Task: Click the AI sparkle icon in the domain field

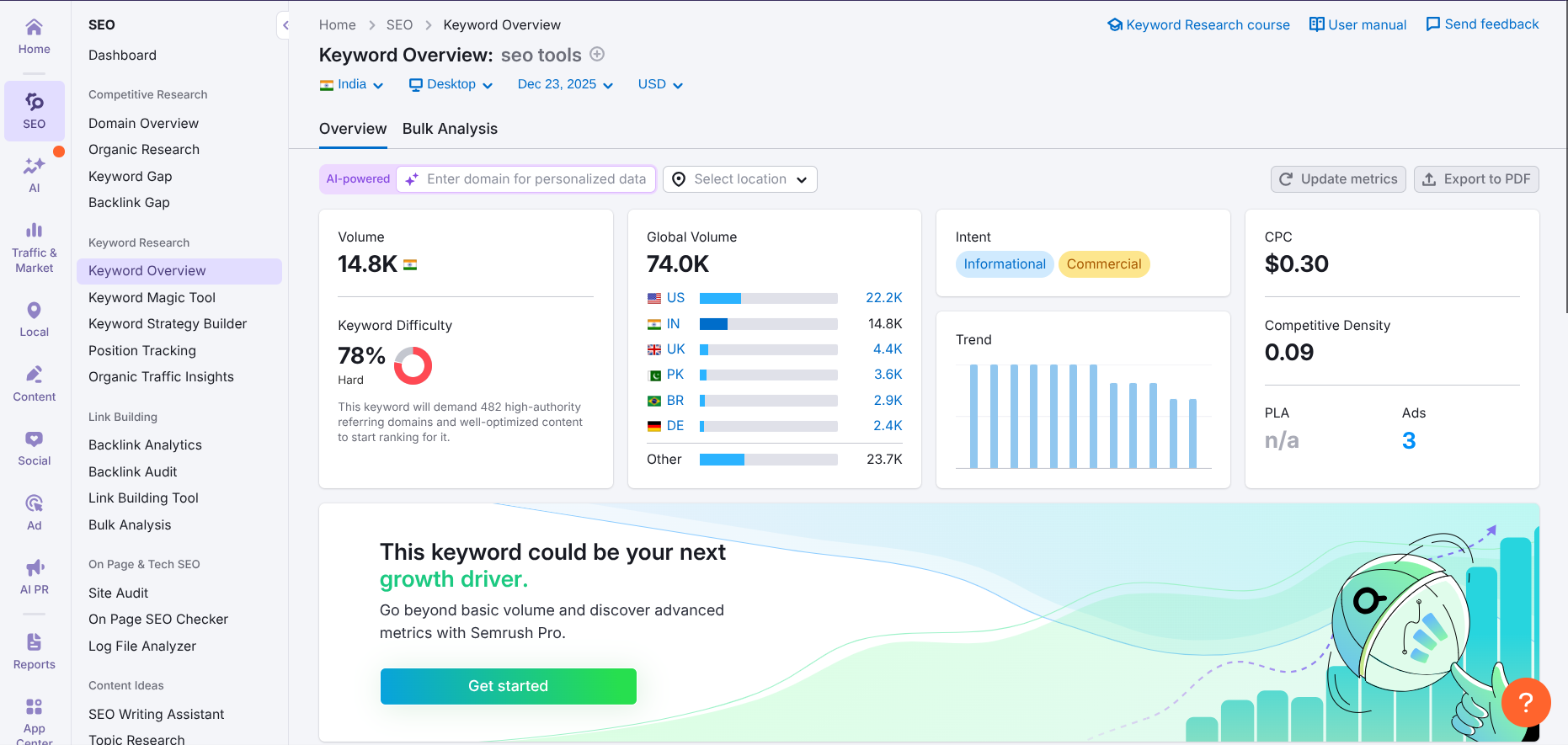Action: tap(412, 179)
